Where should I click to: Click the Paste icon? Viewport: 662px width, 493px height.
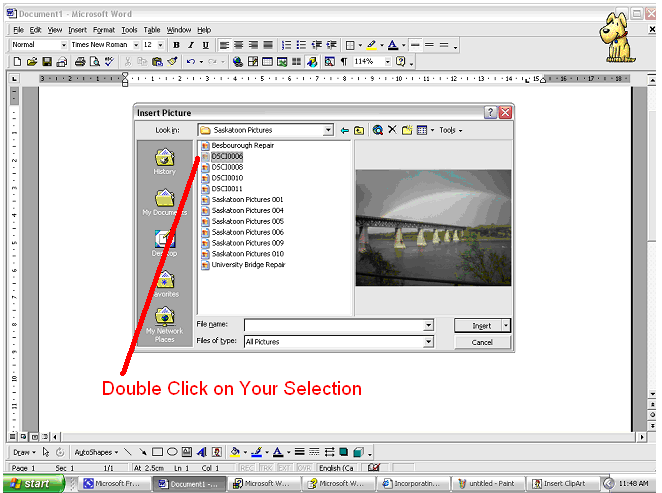[157, 62]
